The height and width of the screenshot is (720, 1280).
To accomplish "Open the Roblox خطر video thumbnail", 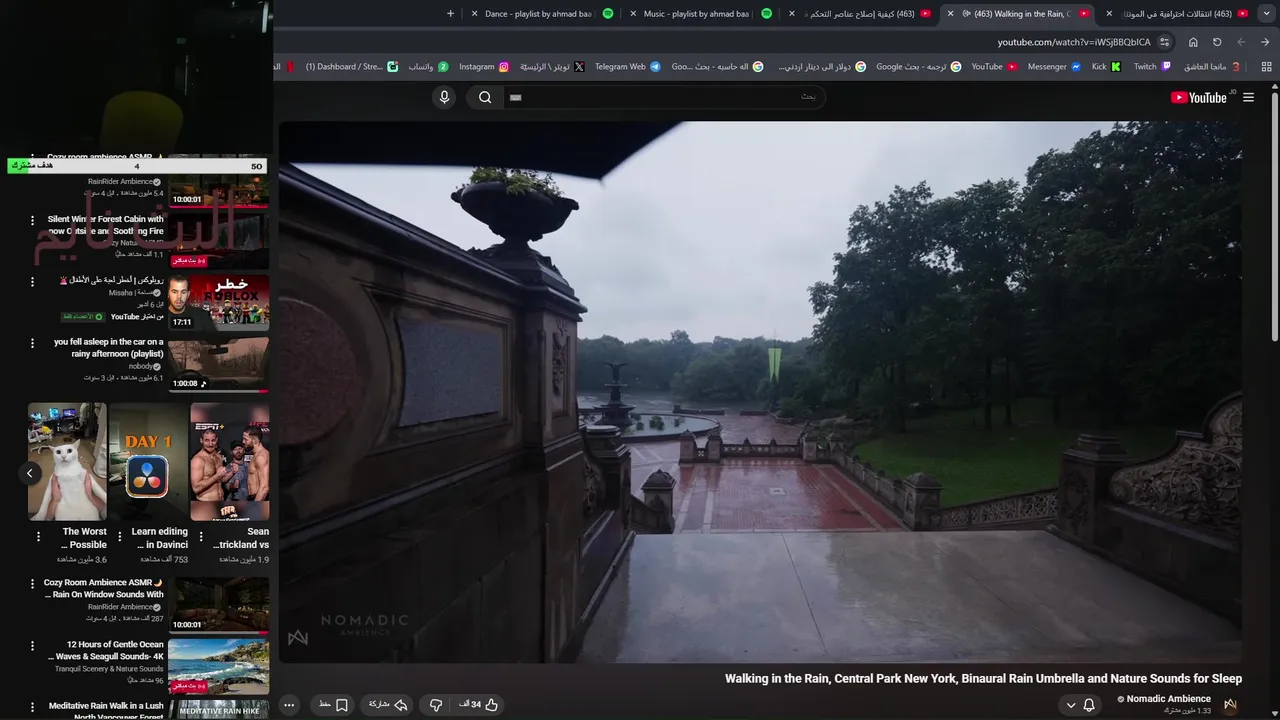I will (x=218, y=302).
